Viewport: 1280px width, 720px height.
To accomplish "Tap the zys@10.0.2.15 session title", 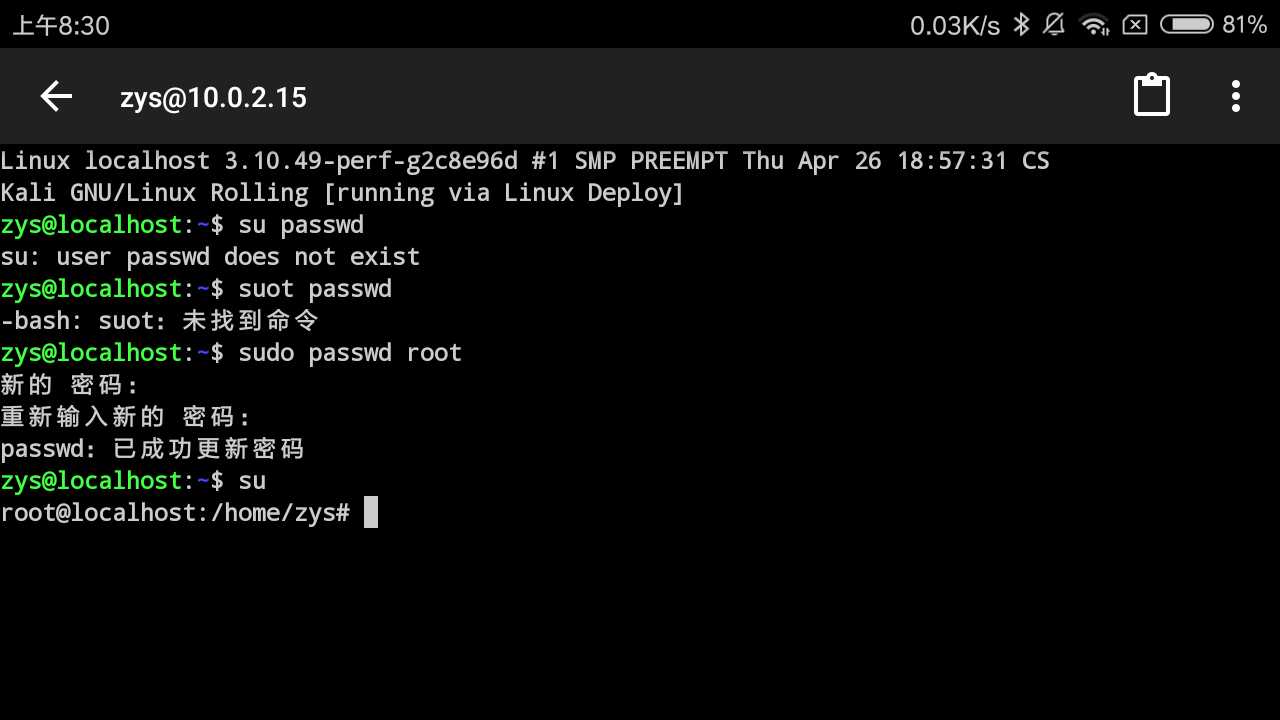I will click(x=213, y=98).
